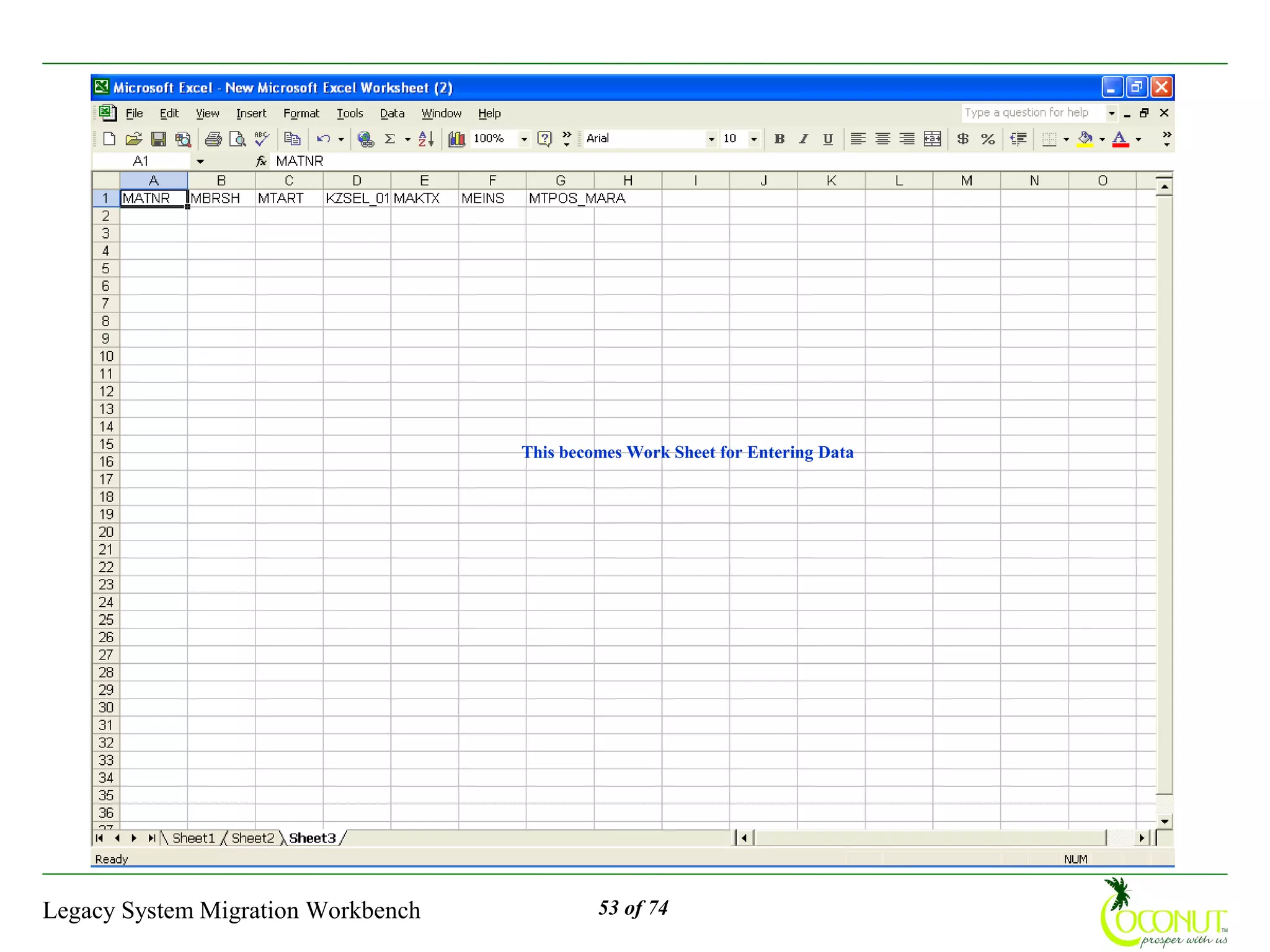Jump to first sheet tab arrow

point(99,838)
